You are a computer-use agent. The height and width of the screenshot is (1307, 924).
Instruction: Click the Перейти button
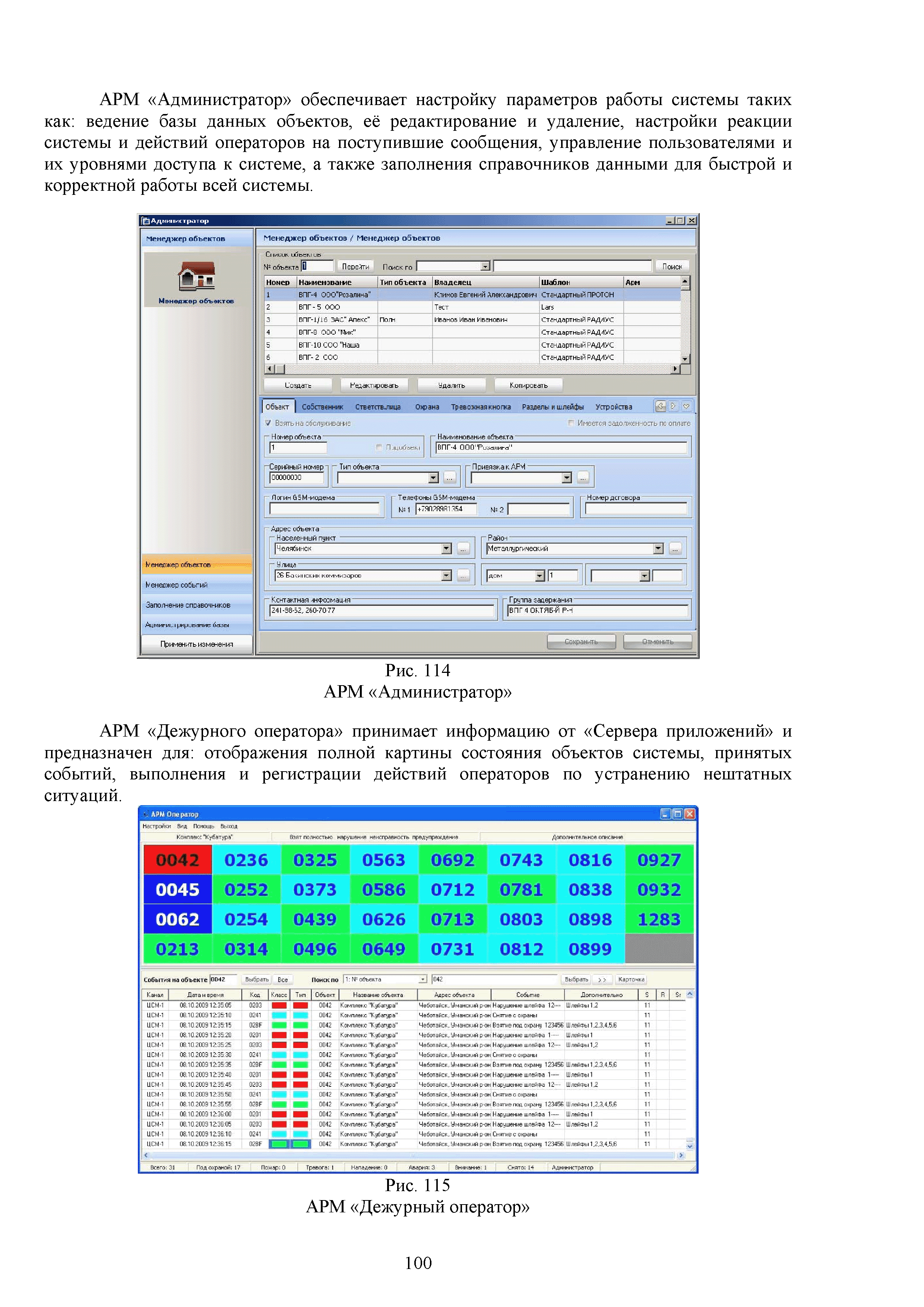tap(355, 266)
